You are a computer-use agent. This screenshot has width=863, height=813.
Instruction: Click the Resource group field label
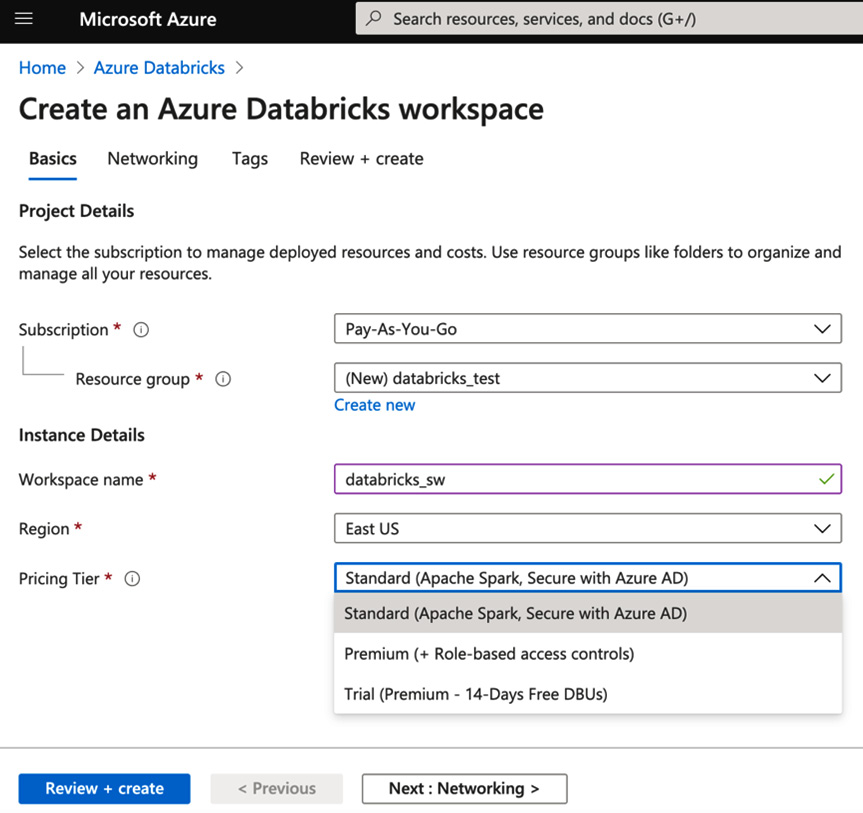(133, 379)
